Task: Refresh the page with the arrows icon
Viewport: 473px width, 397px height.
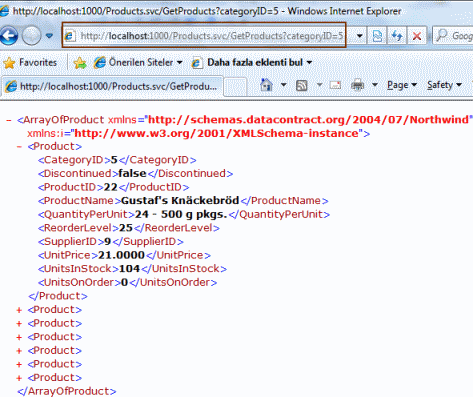Action: (397, 36)
